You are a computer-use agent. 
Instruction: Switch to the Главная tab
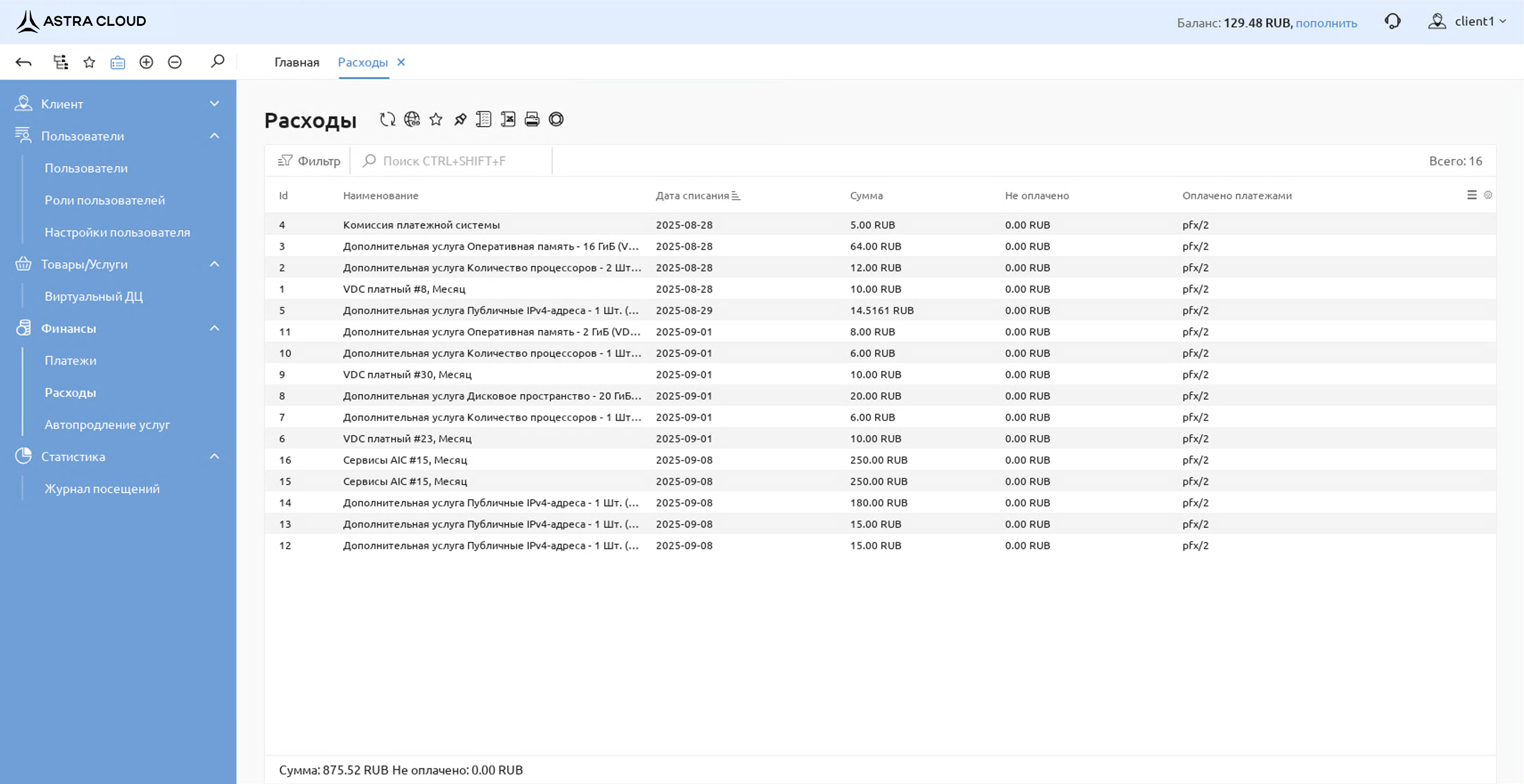pos(296,63)
